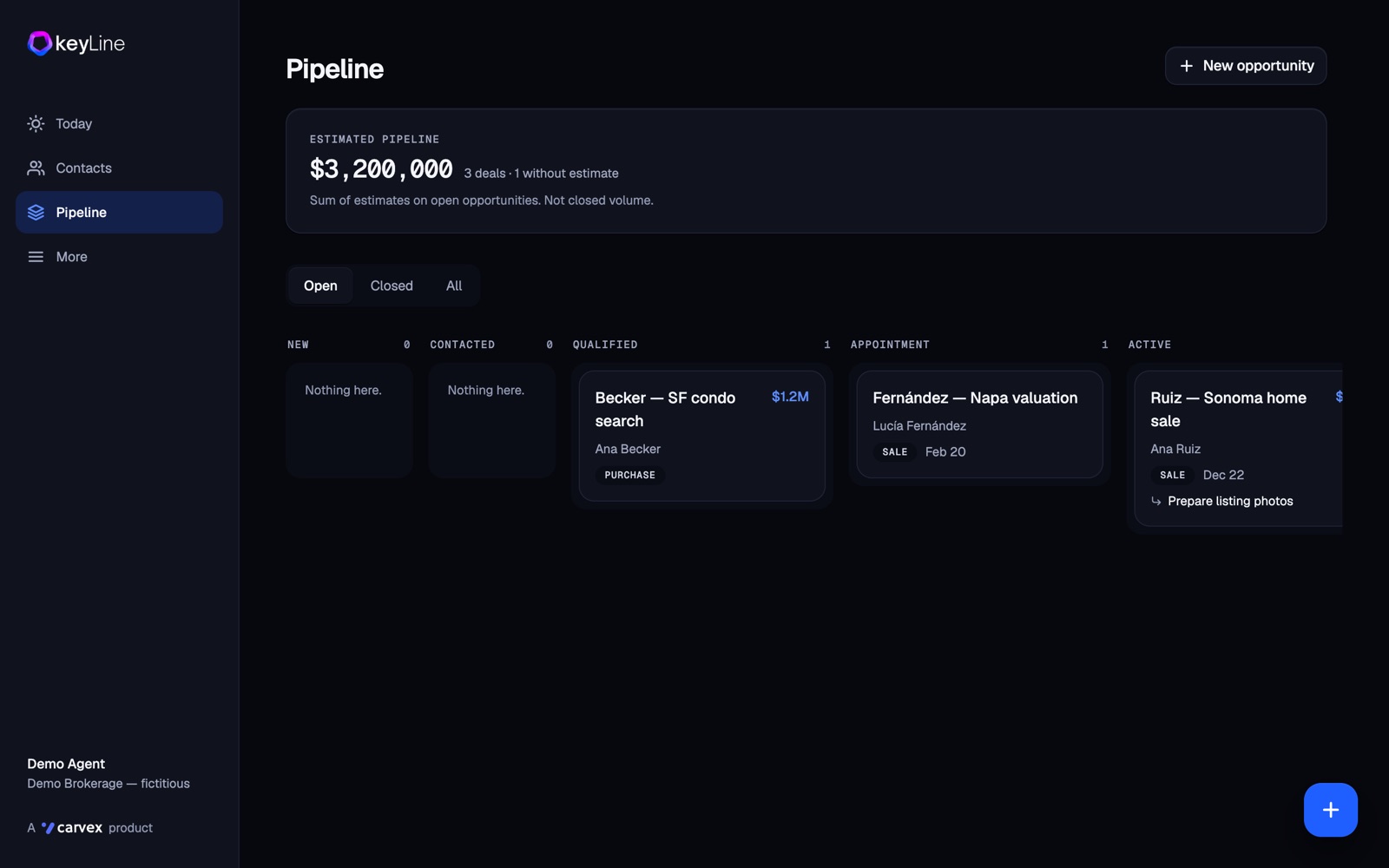Click the NEW column header
Screen dimensions: 1389x868
point(298,345)
